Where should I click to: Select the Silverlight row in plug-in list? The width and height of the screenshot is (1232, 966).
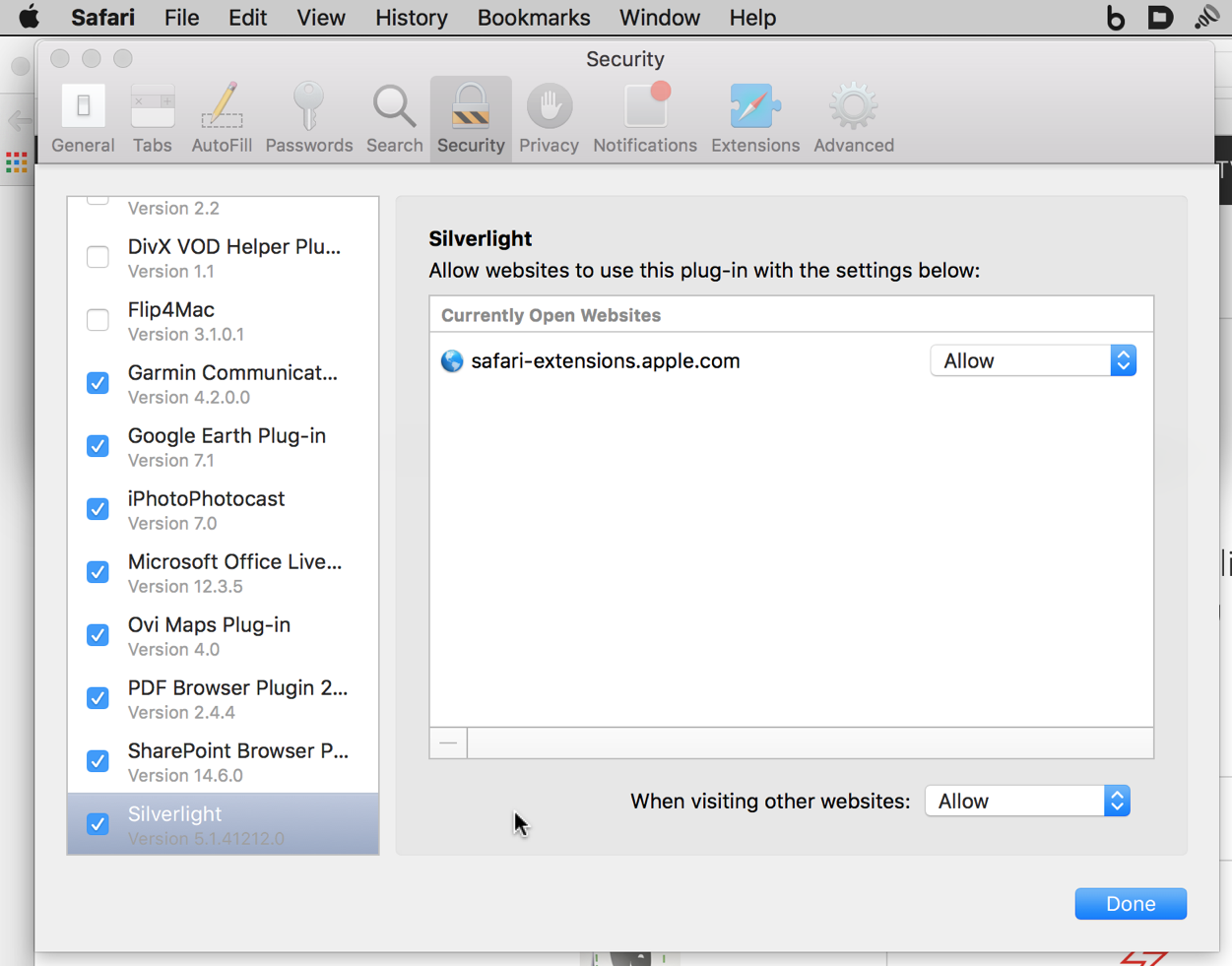click(223, 824)
